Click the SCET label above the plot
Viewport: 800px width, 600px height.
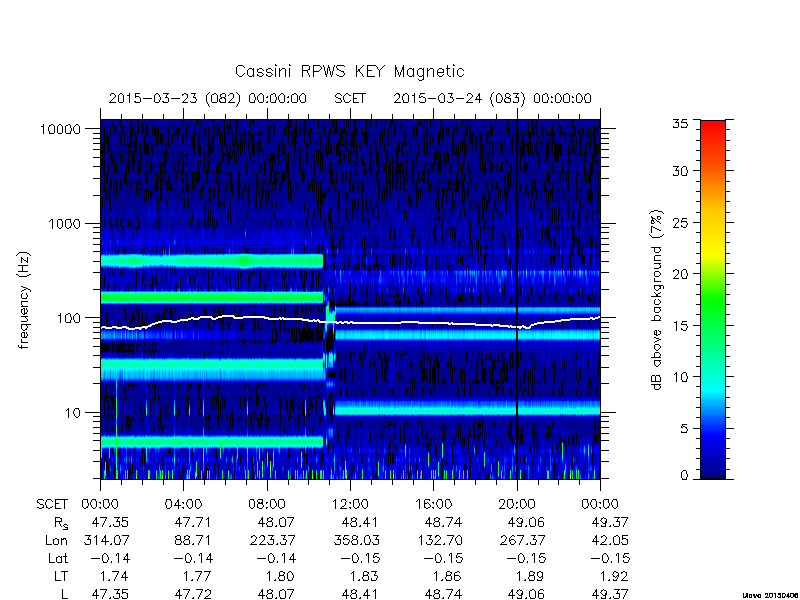pyautogui.click(x=350, y=98)
